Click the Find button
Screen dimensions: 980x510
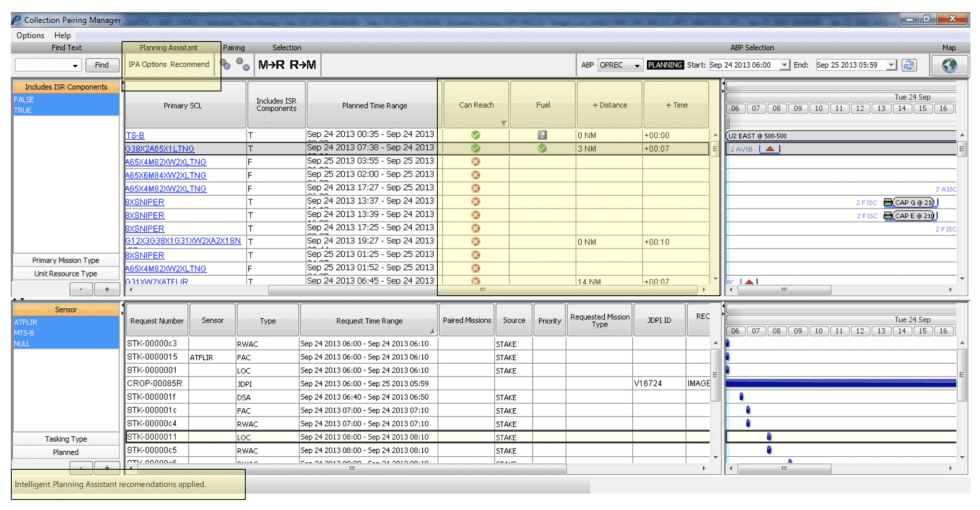coord(102,65)
